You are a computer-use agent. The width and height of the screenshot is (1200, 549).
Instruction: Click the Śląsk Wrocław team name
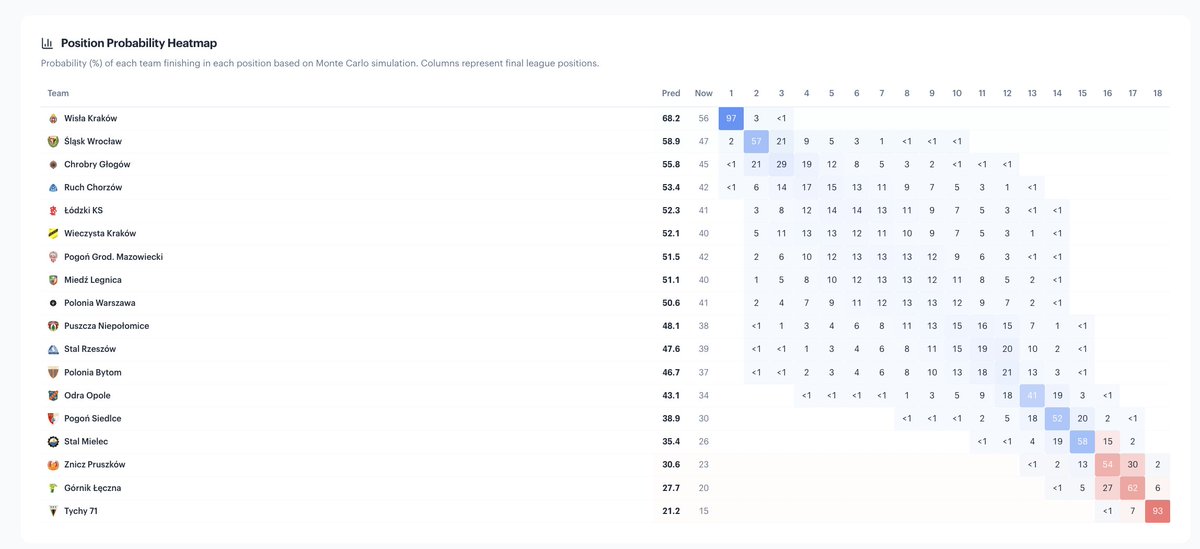coord(93,141)
